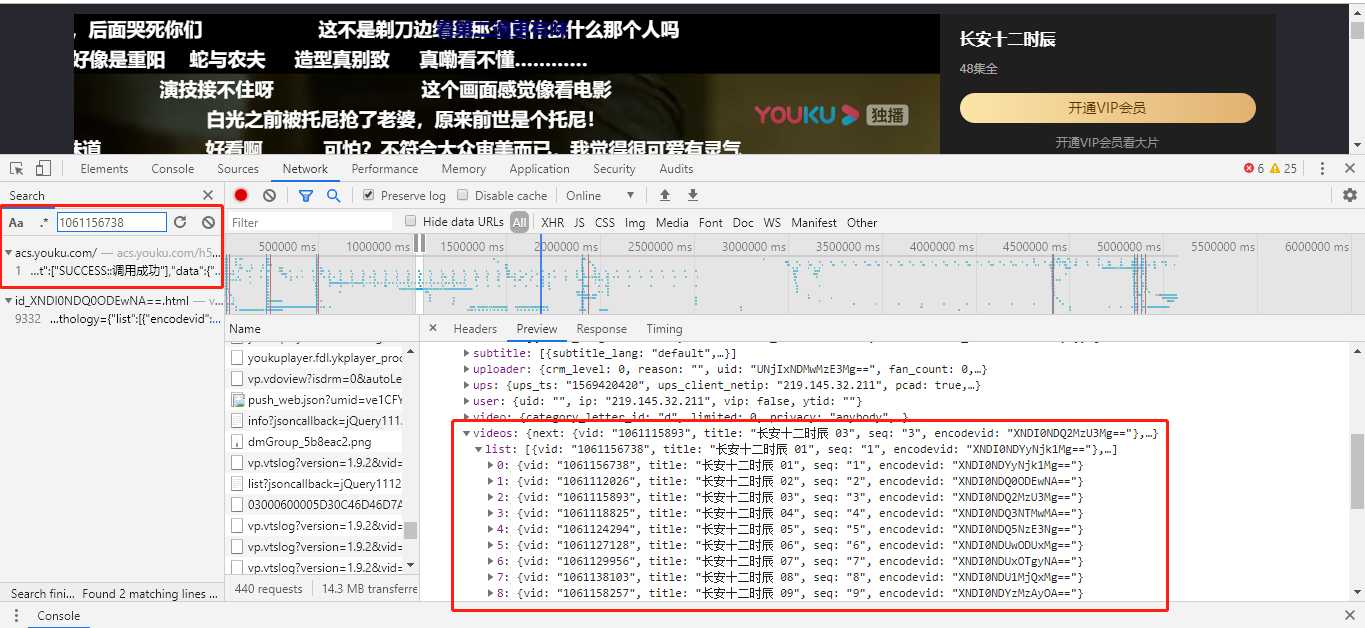The height and width of the screenshot is (628, 1365).
Task: Open network settings gear icon
Action: 1350,195
